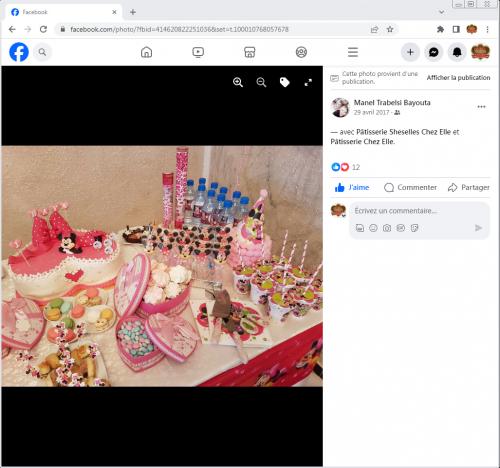
Task: Zoom in on the photo
Action: point(238,82)
